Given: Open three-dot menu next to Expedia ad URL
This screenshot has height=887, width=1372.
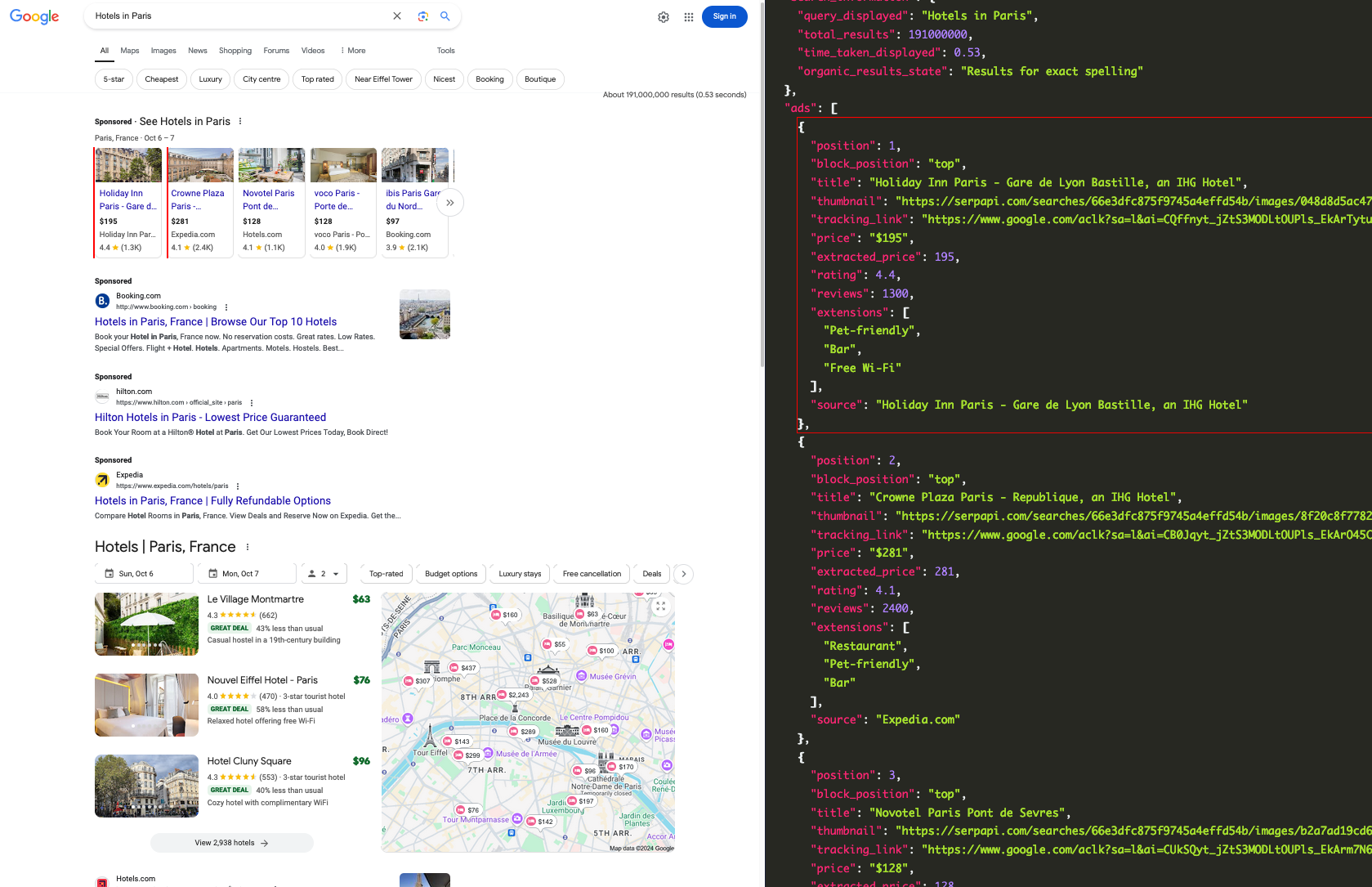Looking at the screenshot, I should [x=238, y=486].
